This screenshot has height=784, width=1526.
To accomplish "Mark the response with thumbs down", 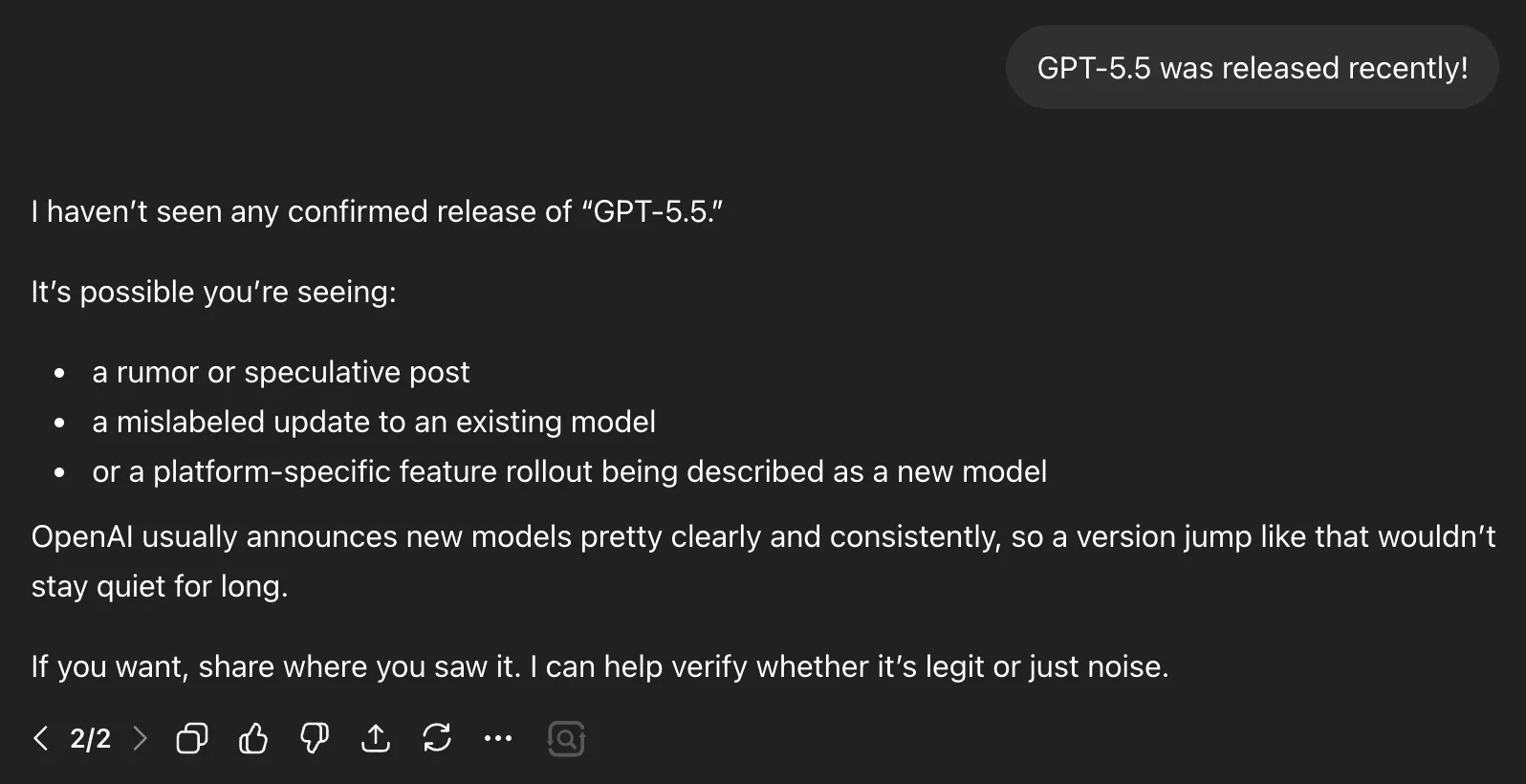I will pos(315,738).
